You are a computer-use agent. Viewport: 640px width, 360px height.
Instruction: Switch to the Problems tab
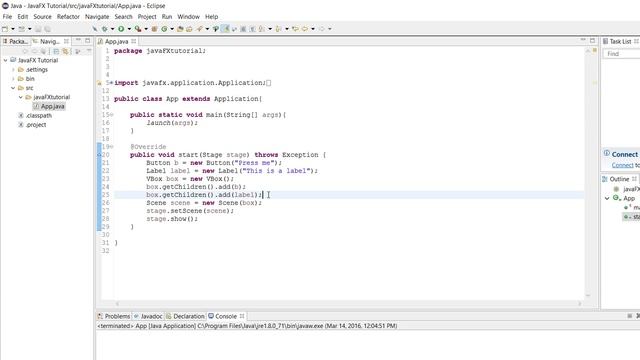[x=114, y=316]
